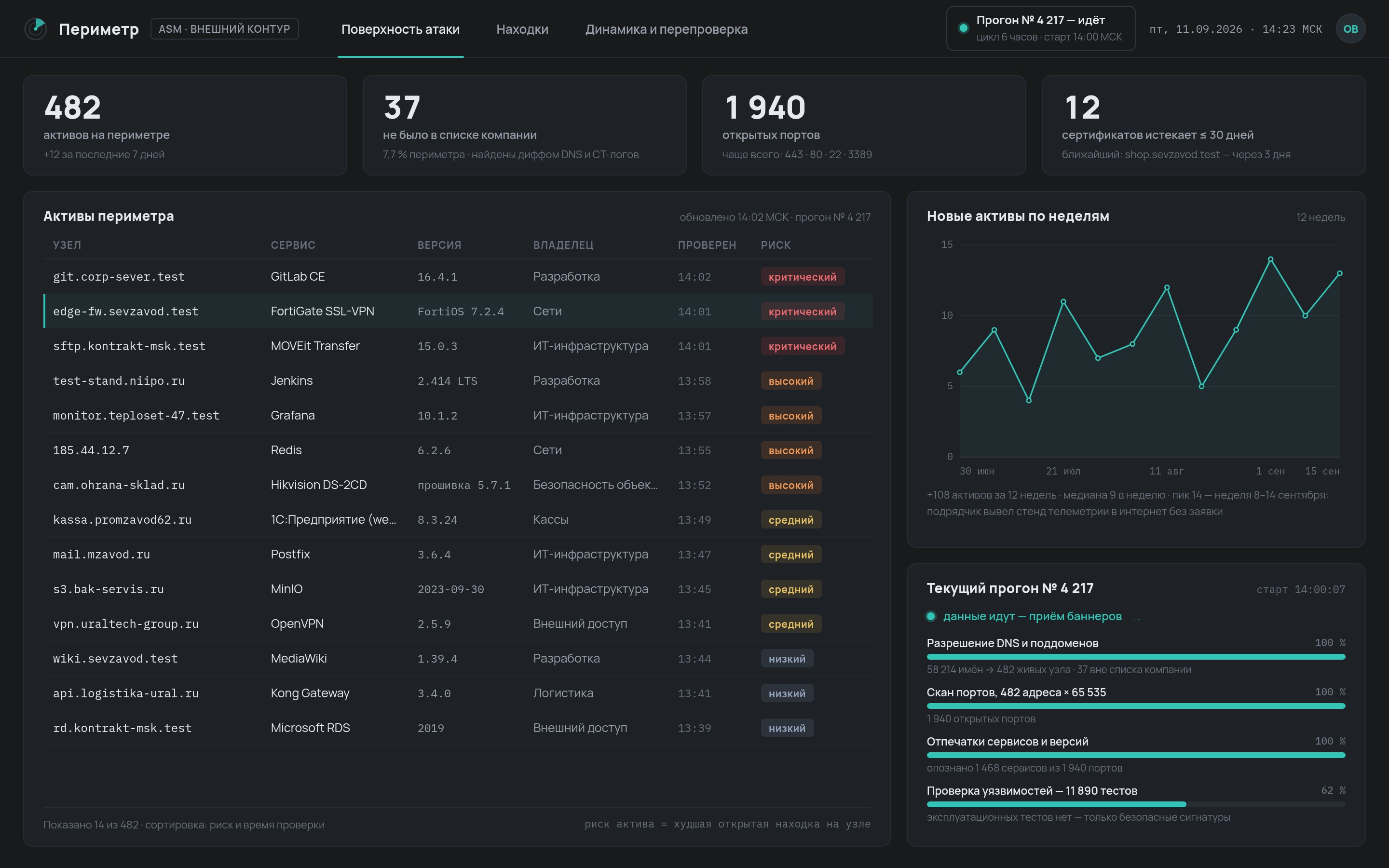1389x868 pixels.
Task: Open rd.kontrakt-msk.test row
Action: (458, 728)
